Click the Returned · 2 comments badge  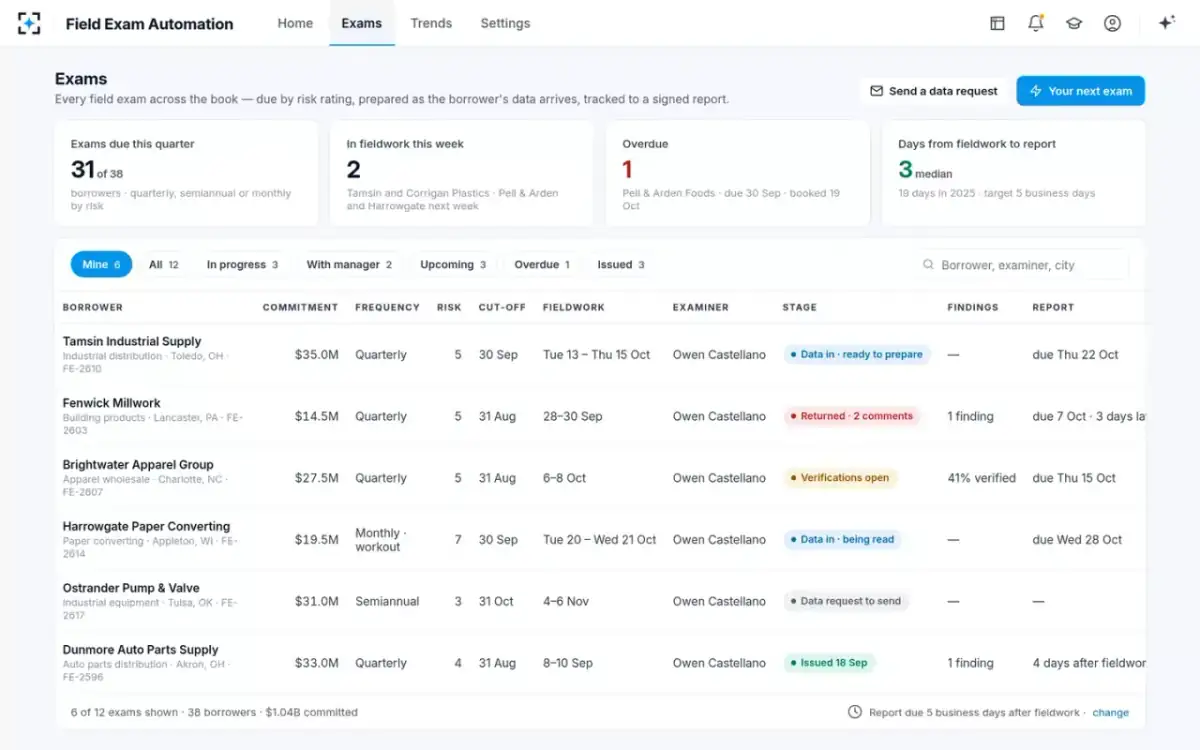[x=852, y=416]
